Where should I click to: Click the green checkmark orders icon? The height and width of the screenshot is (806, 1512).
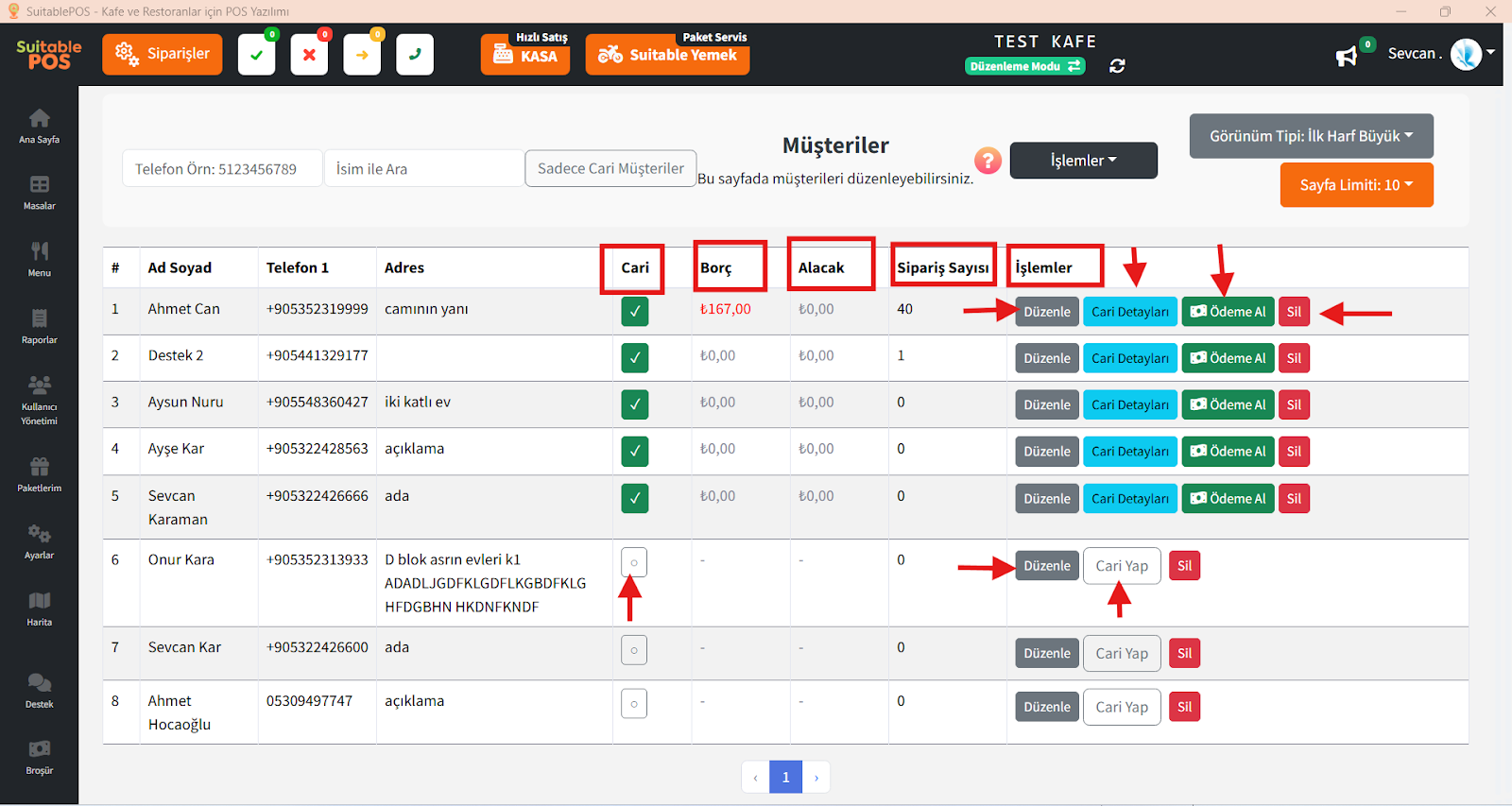point(256,55)
